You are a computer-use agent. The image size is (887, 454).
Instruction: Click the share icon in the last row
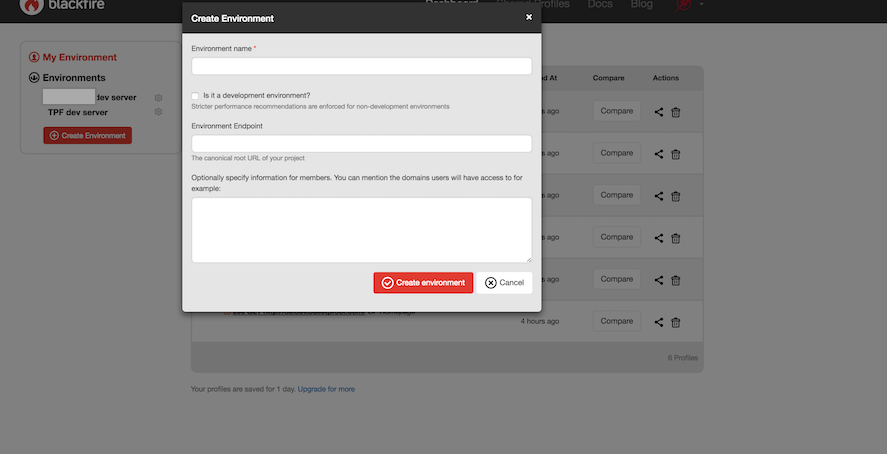tap(659, 322)
